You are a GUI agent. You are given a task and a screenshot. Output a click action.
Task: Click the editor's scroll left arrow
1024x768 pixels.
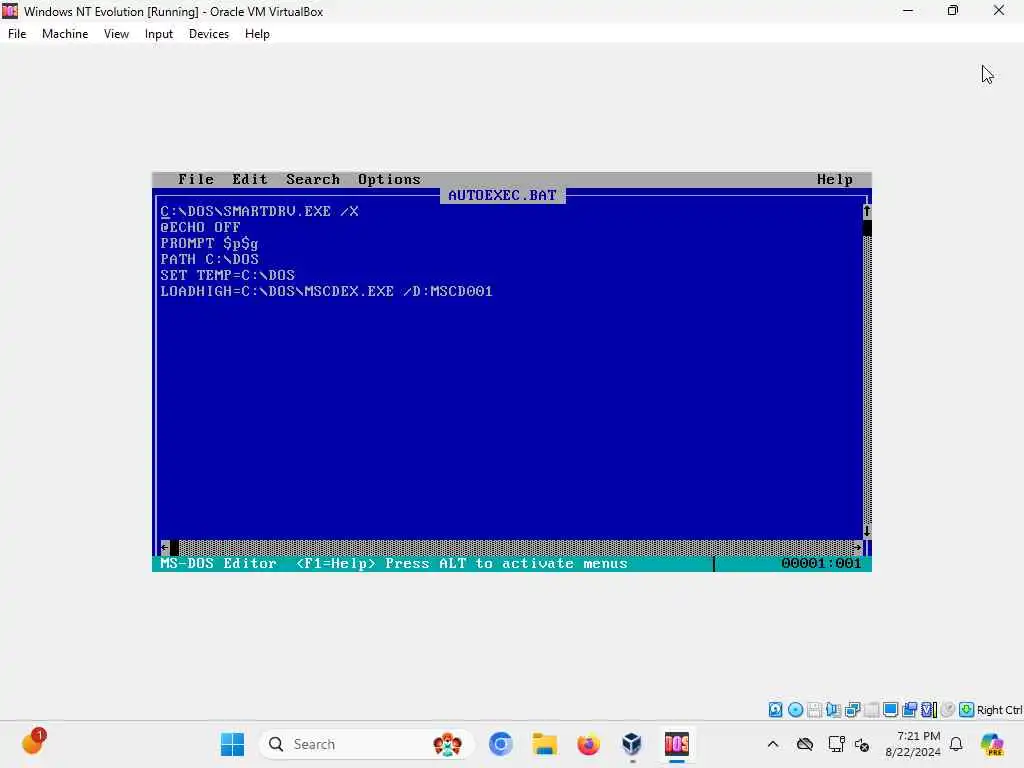(x=165, y=547)
